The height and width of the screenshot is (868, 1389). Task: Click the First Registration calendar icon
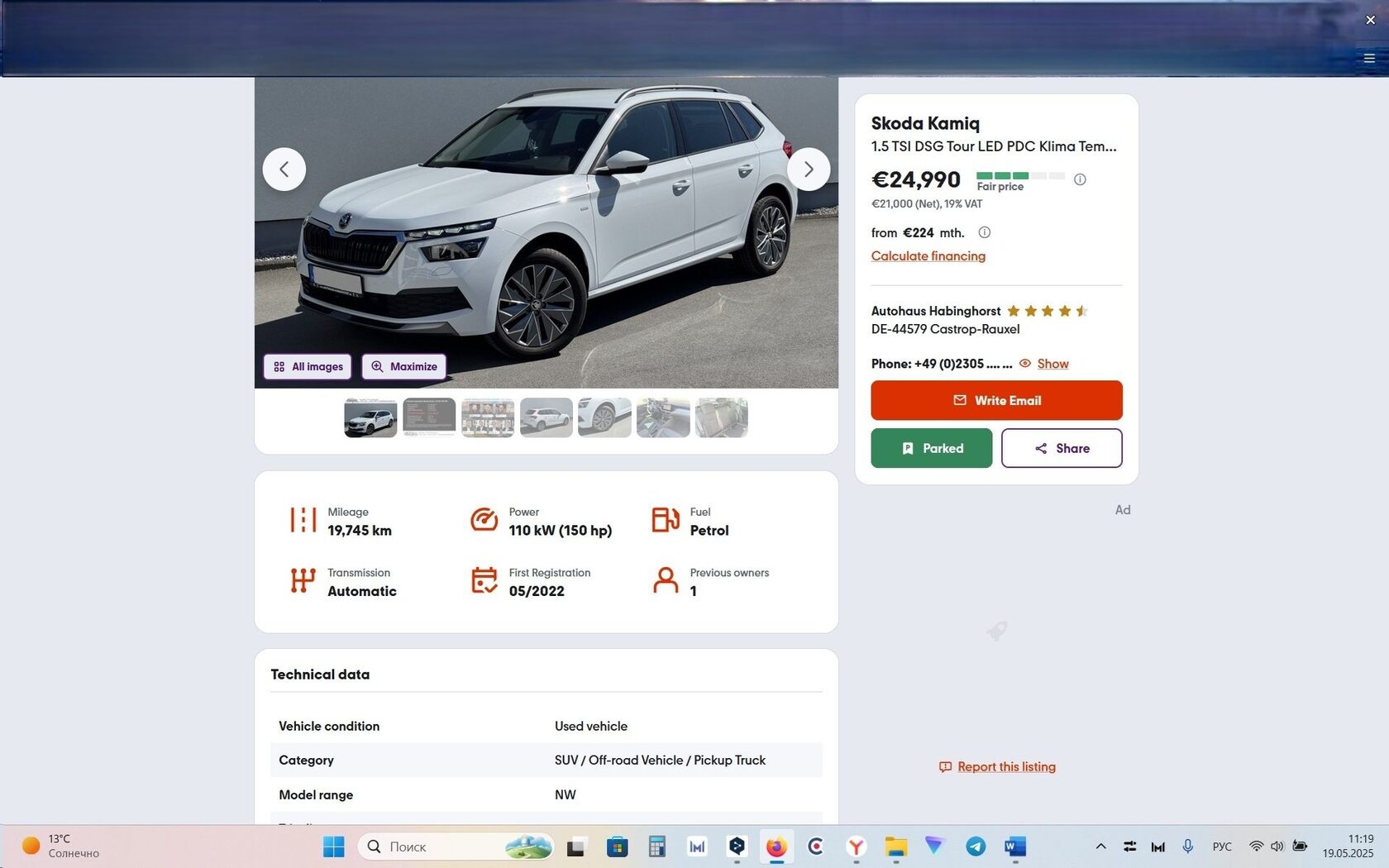click(x=484, y=580)
